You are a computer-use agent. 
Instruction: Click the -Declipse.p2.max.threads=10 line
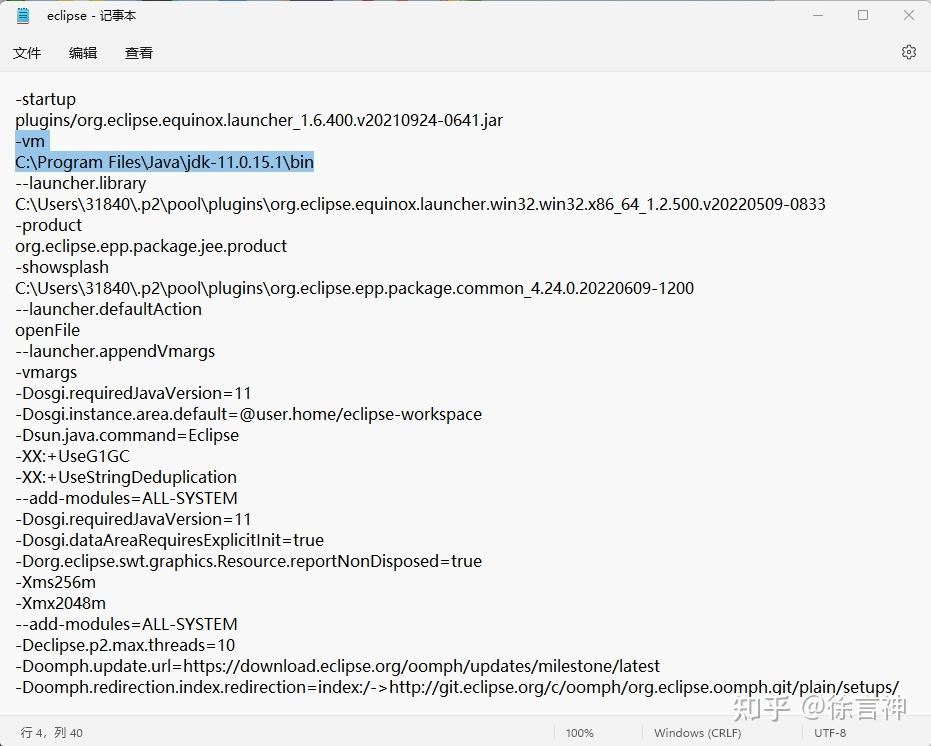125,645
